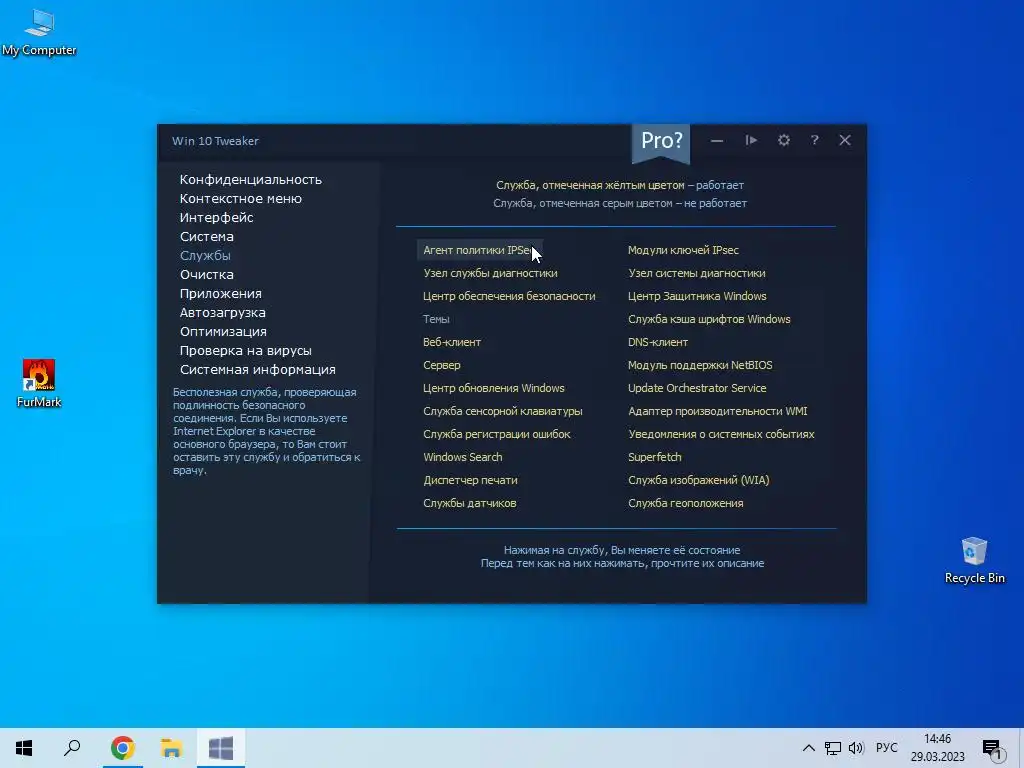Open the Оптимизация section
The width and height of the screenshot is (1024, 768).
[223, 331]
